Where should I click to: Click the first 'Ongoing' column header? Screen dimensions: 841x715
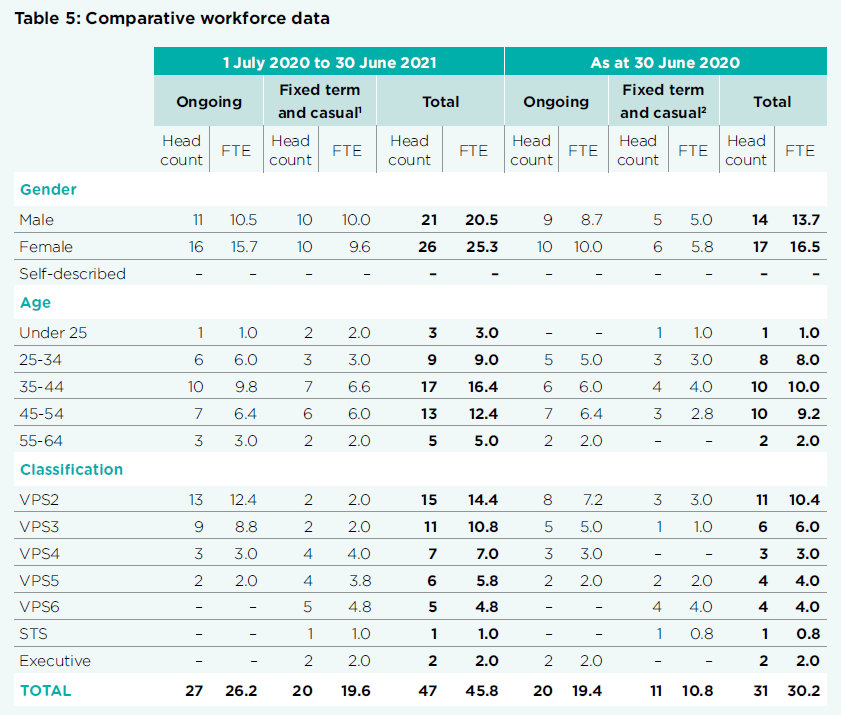tap(209, 102)
